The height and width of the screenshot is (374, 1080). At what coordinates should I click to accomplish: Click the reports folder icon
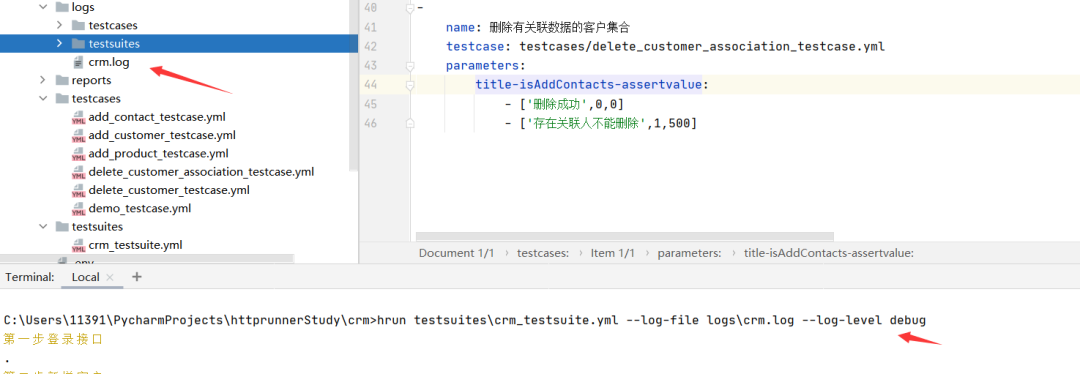(x=61, y=80)
